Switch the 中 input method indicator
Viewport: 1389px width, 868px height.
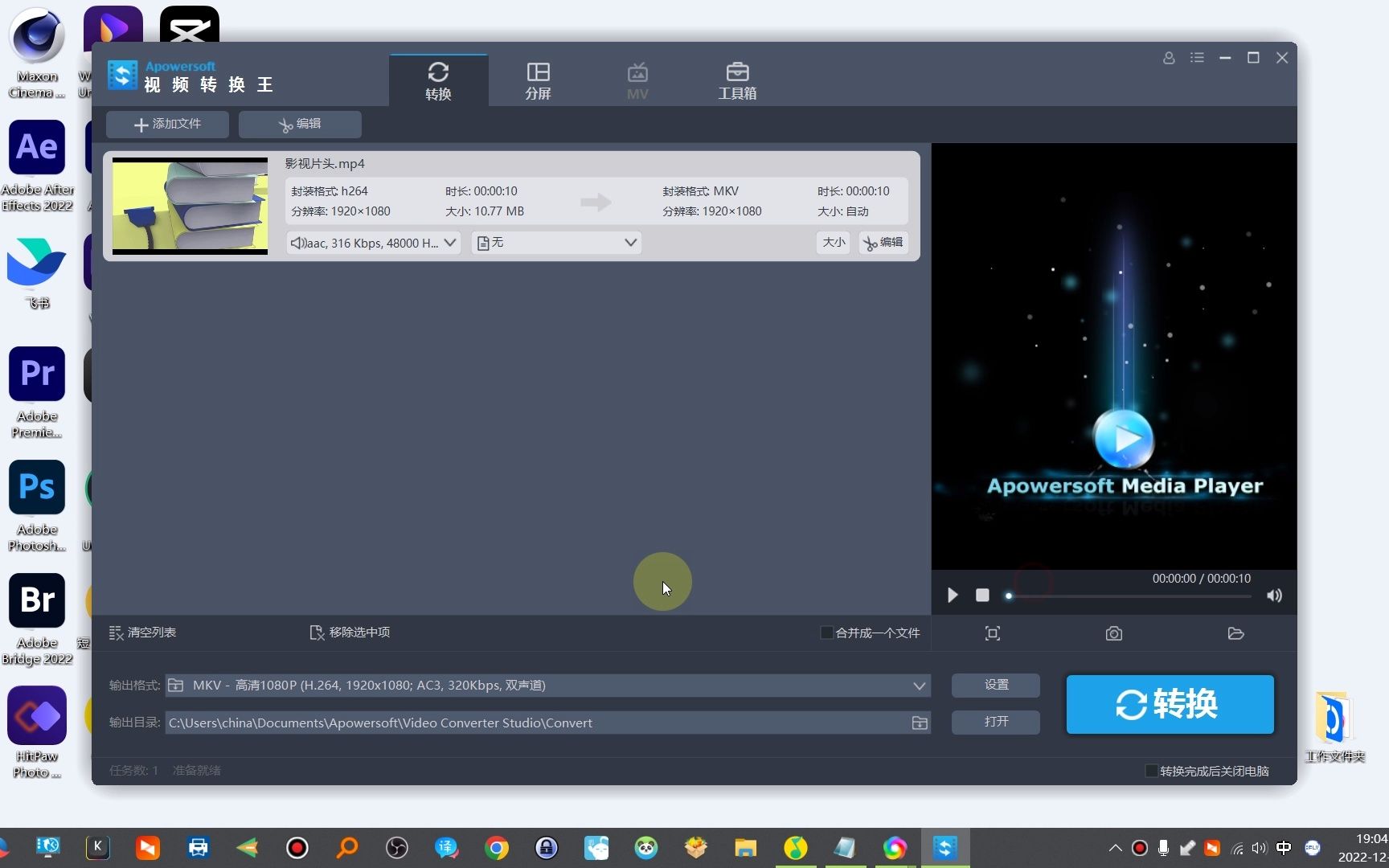1284,847
